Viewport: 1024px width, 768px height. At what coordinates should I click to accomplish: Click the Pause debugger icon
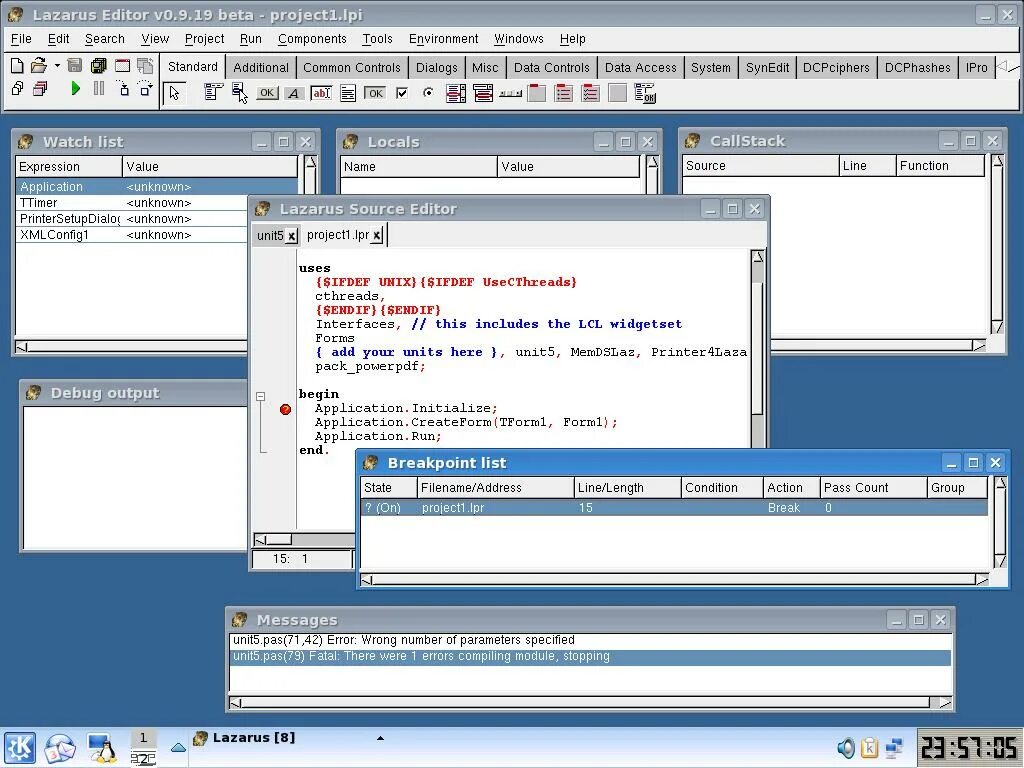[99, 88]
